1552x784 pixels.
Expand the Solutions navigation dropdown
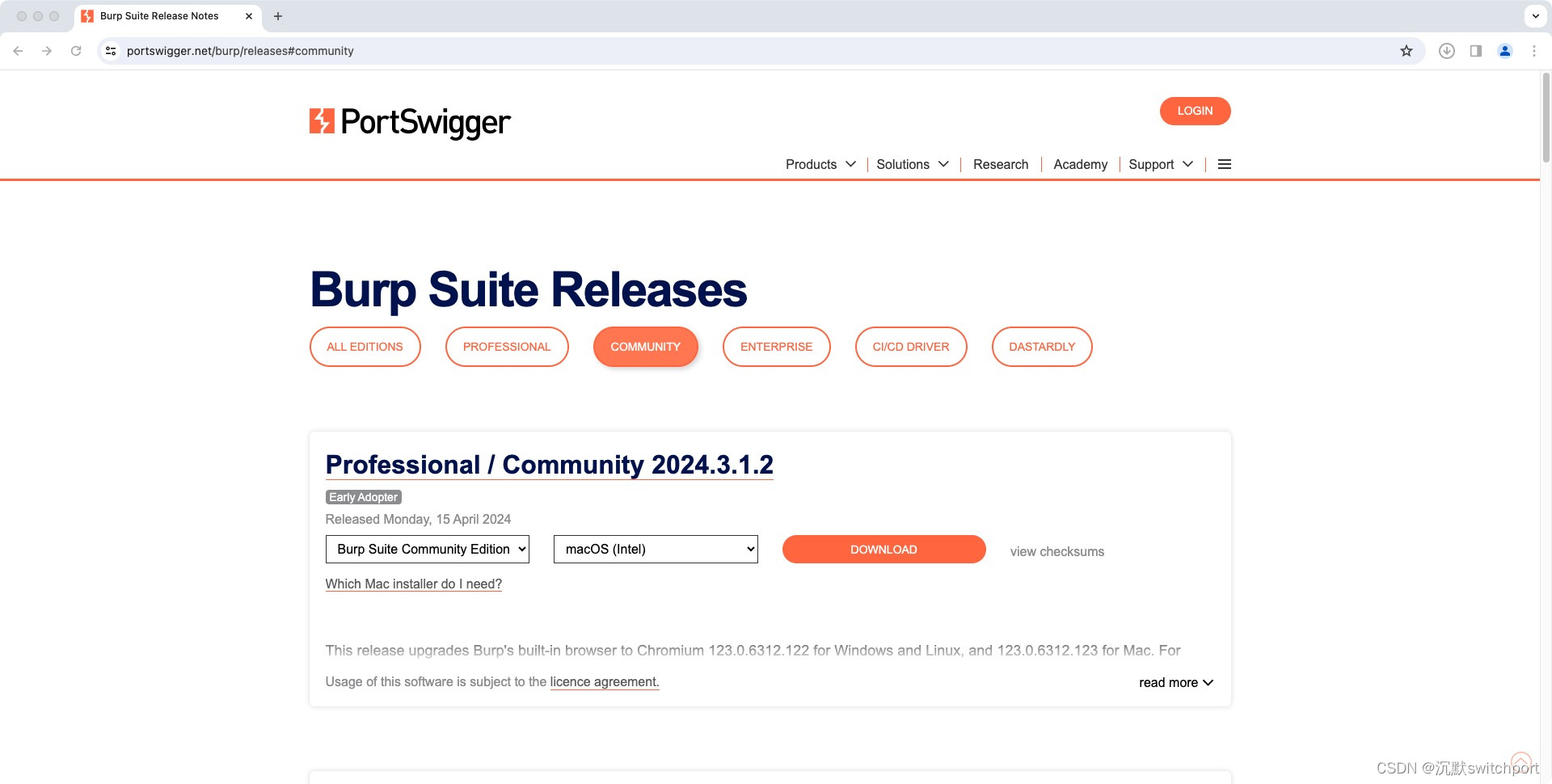click(x=913, y=164)
